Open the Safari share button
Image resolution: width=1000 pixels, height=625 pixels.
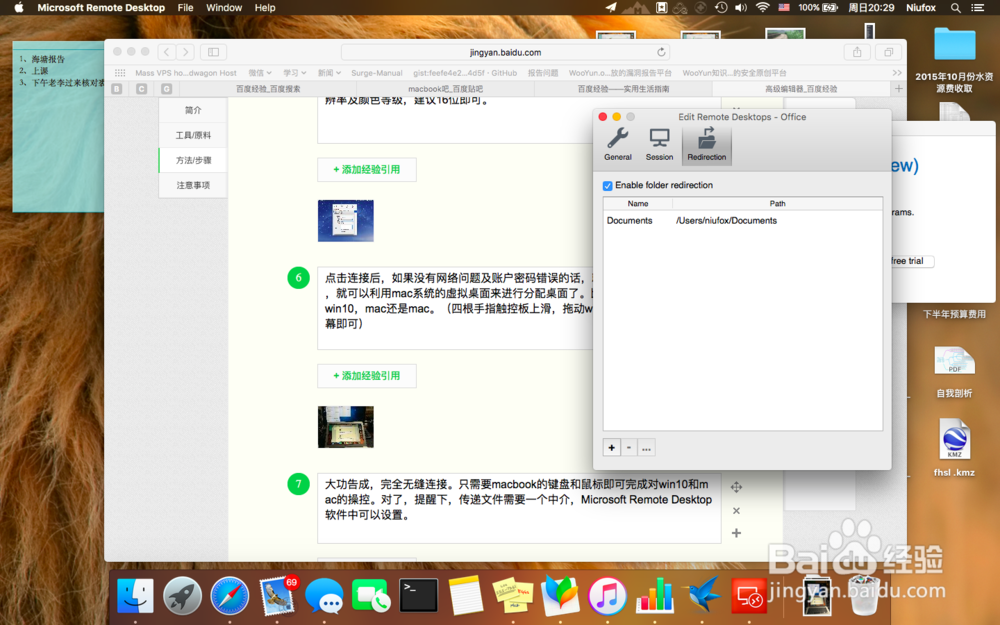pos(857,52)
